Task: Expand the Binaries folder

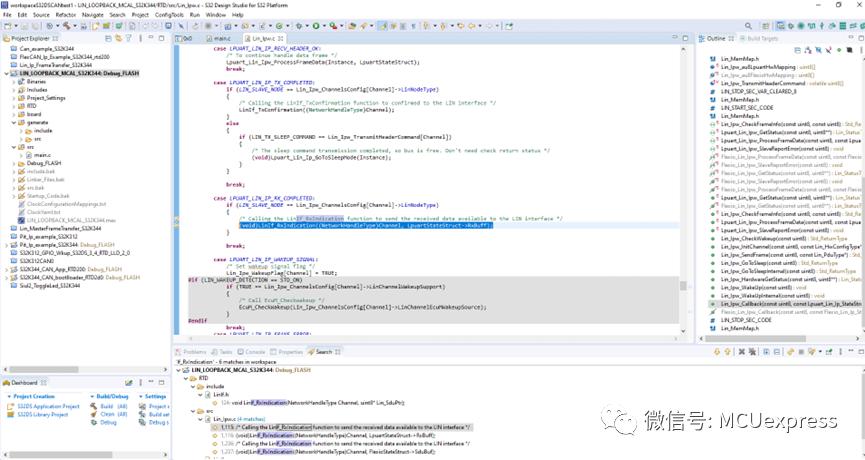Action: point(14,82)
